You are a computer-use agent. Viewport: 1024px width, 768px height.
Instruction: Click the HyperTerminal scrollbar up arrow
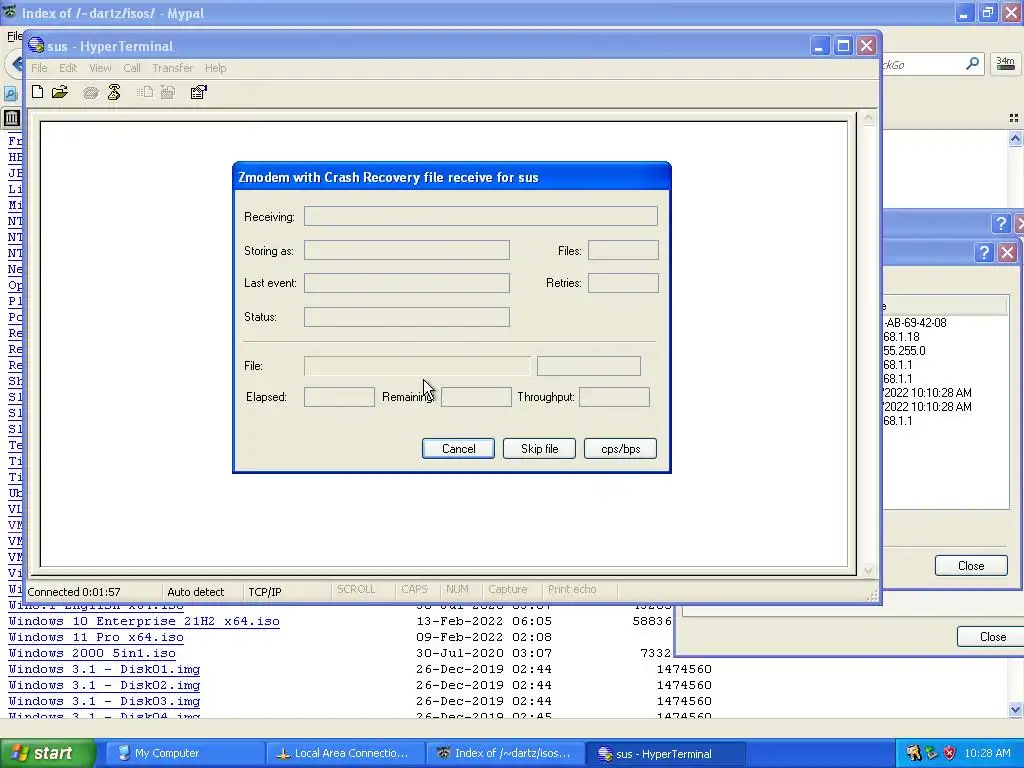[x=868, y=118]
